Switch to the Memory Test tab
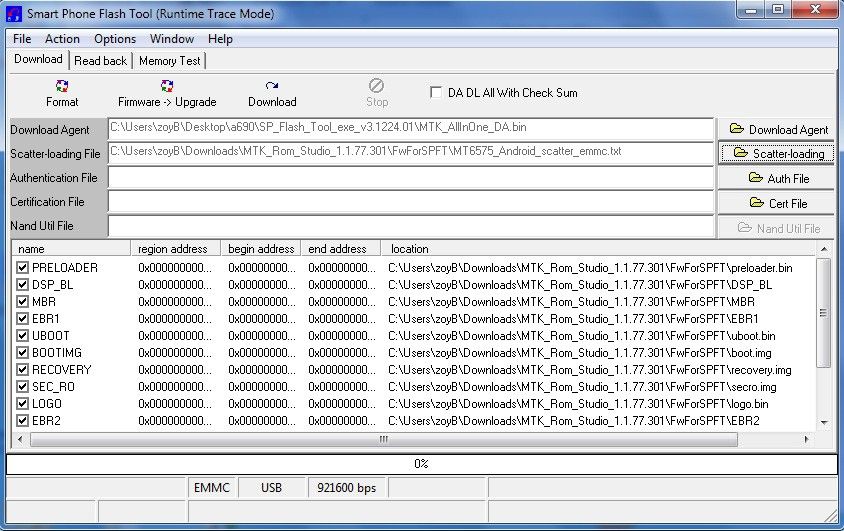Viewport: 844px width, 531px height. point(170,61)
